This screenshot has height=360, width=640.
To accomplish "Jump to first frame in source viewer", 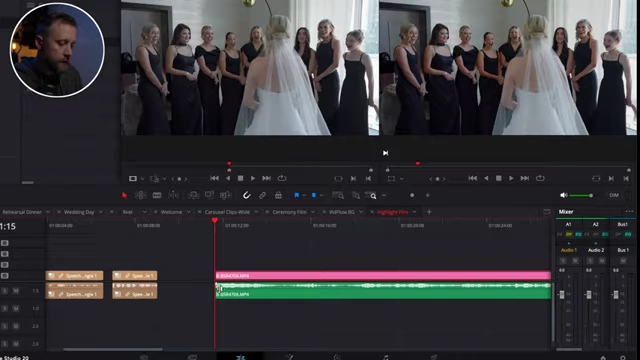I will pos(214,178).
